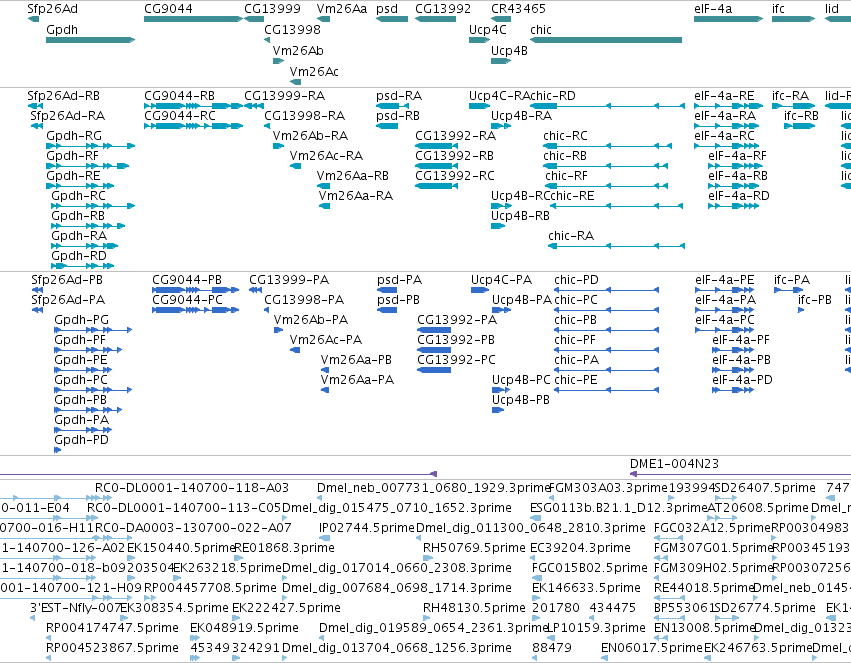Select transcript CG13999-RA
851x663 pixels.
[254, 106]
